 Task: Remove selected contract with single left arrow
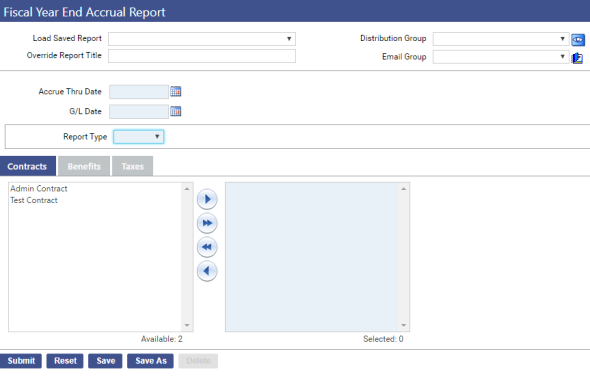(207, 271)
